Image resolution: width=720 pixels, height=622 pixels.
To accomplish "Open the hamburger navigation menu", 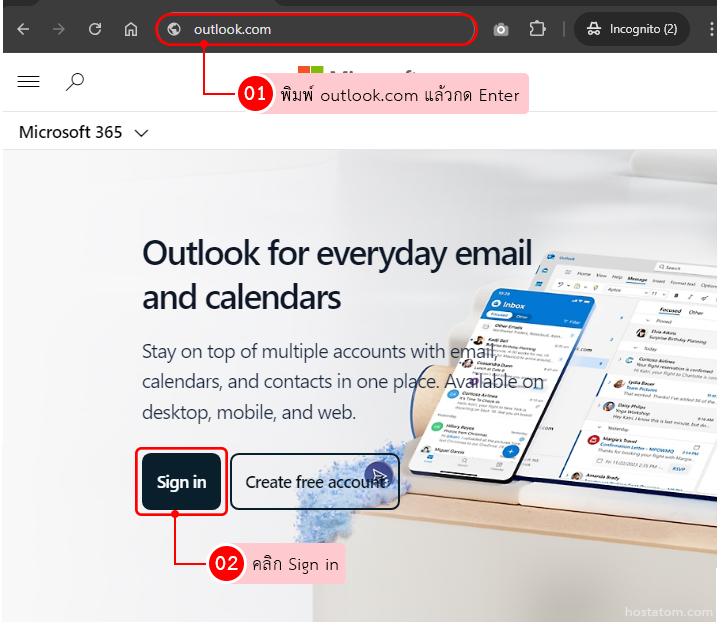I will 28,82.
